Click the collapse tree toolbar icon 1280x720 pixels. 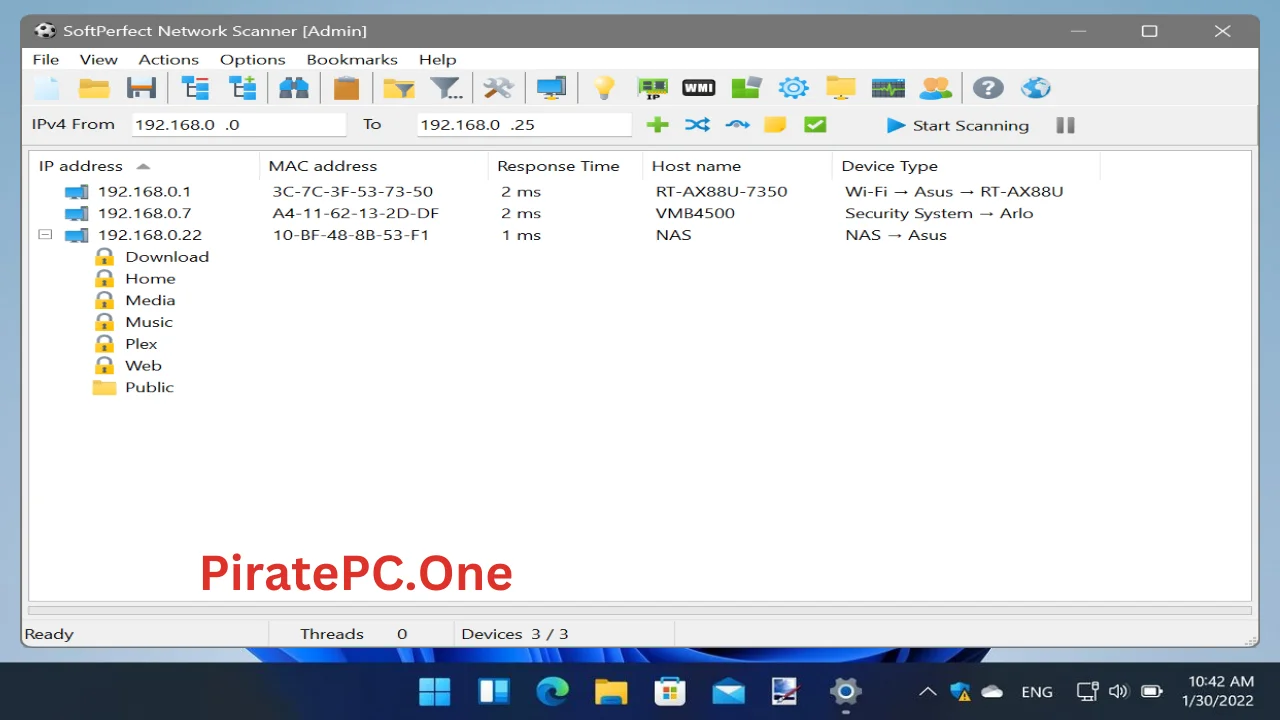point(195,88)
